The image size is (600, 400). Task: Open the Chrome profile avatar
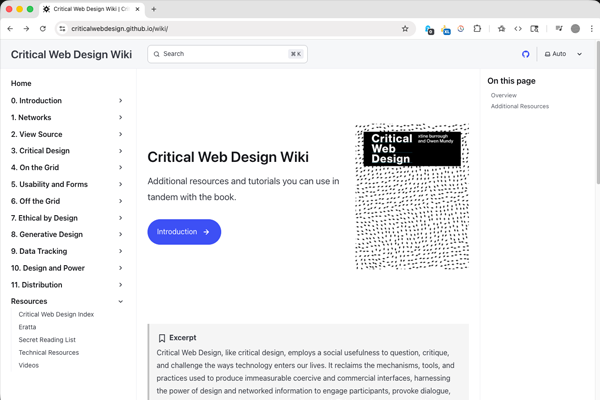coord(575,29)
